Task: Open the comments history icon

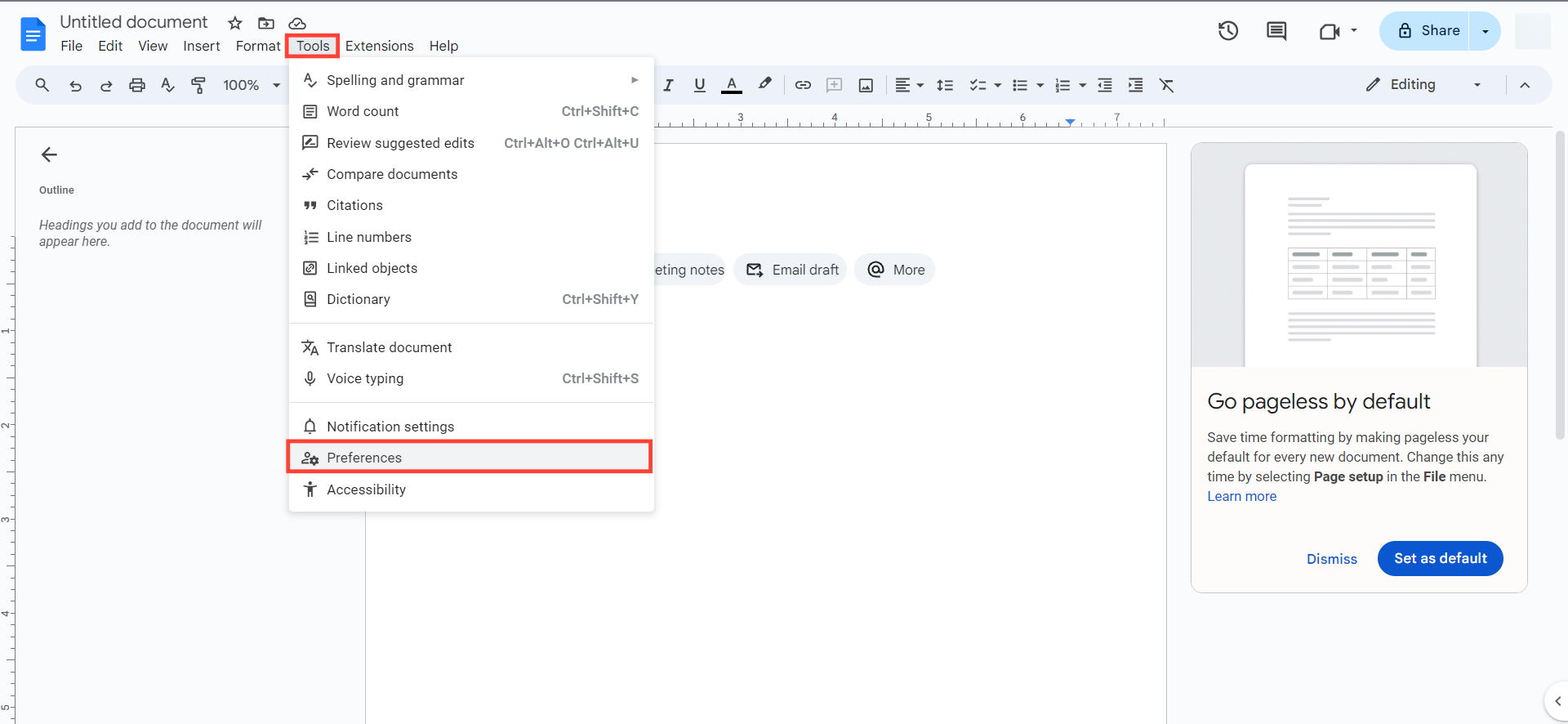Action: [x=1276, y=31]
